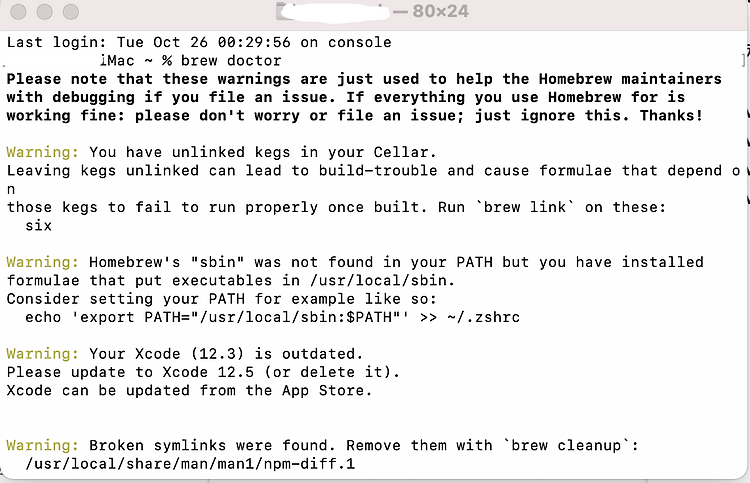Click the 'Please update to Xcode 12.5' line

203,372
